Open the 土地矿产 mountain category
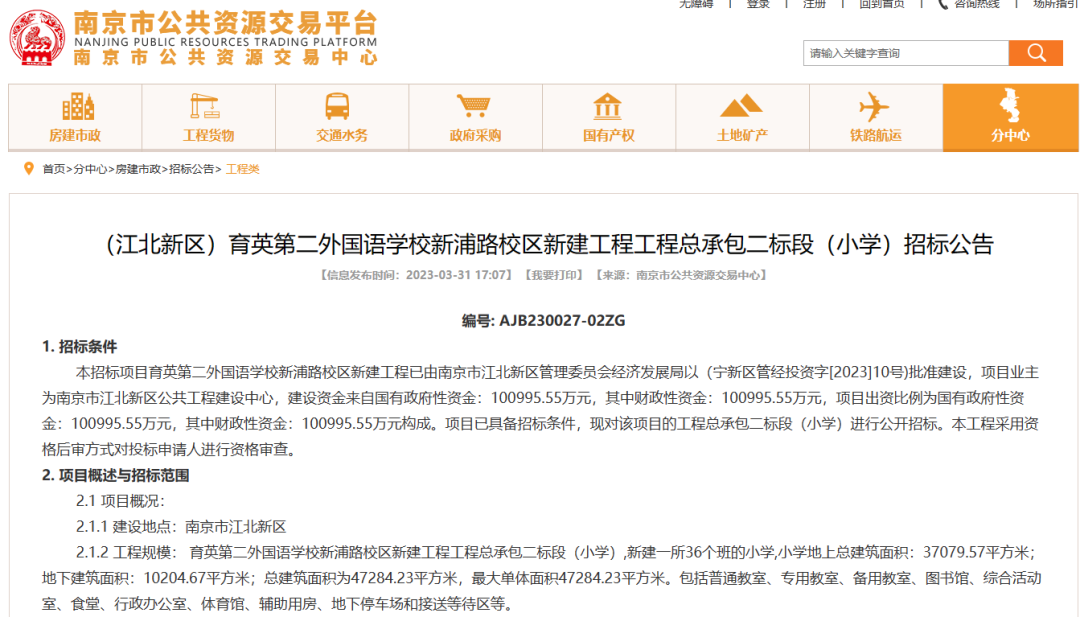This screenshot has width=1080, height=617. click(x=742, y=117)
